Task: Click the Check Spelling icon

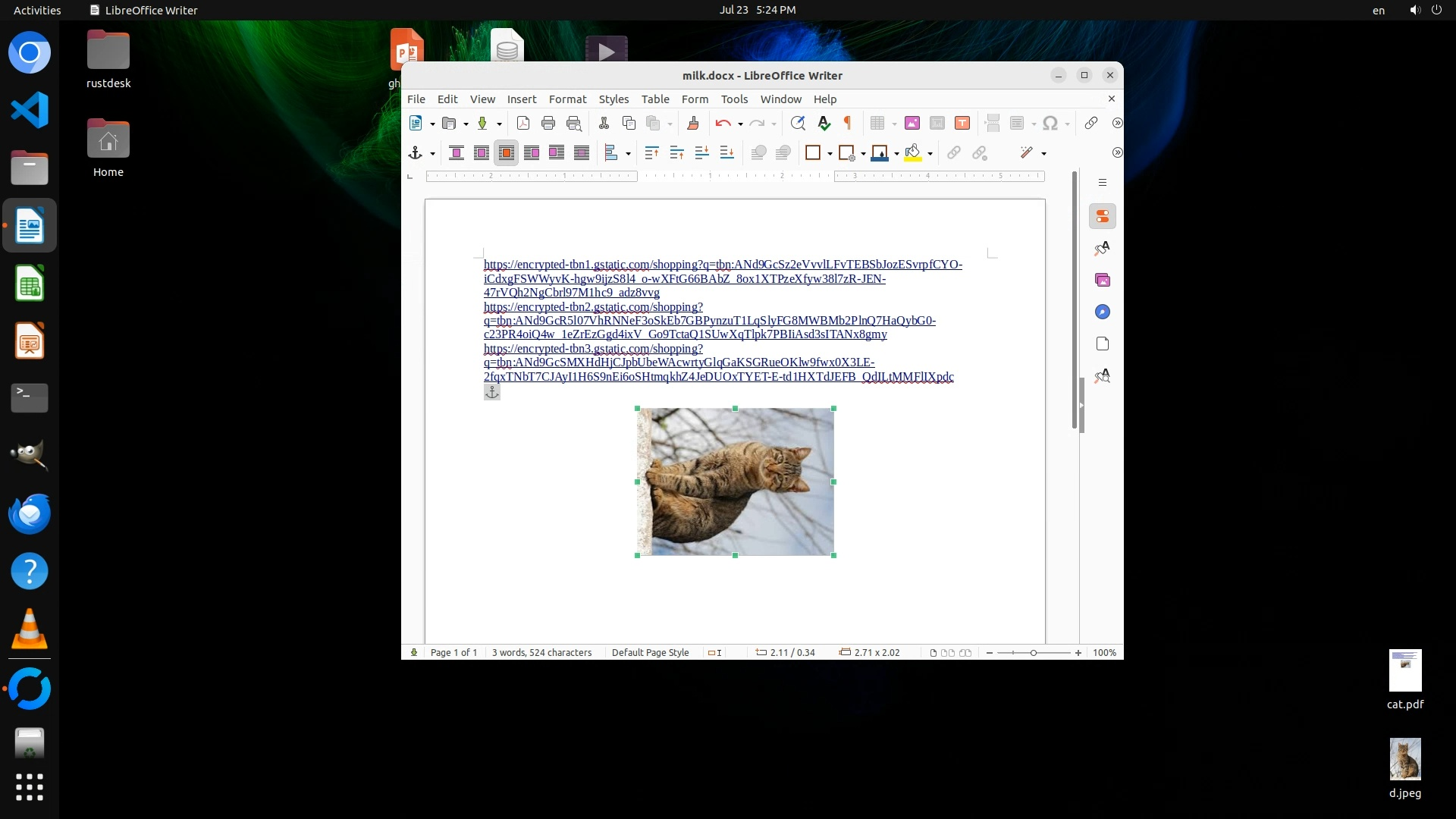Action: click(x=824, y=123)
